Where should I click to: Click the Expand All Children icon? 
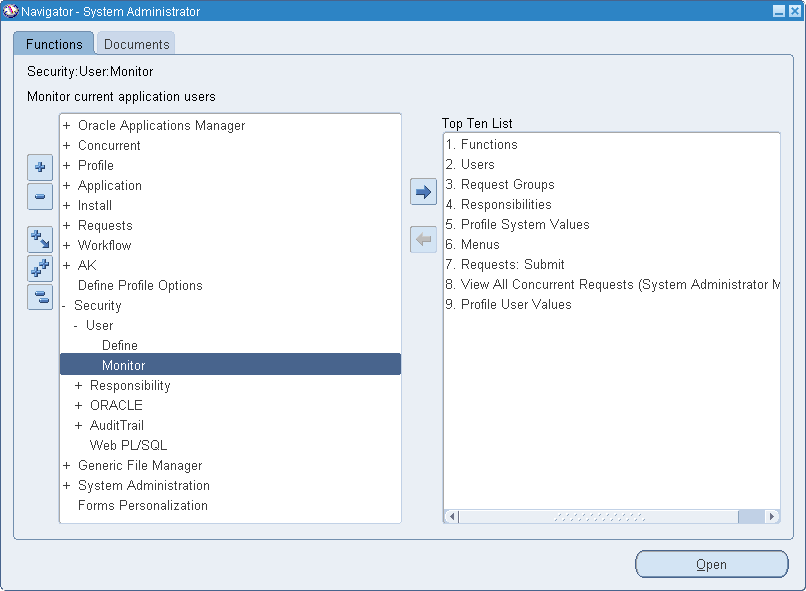click(x=40, y=239)
